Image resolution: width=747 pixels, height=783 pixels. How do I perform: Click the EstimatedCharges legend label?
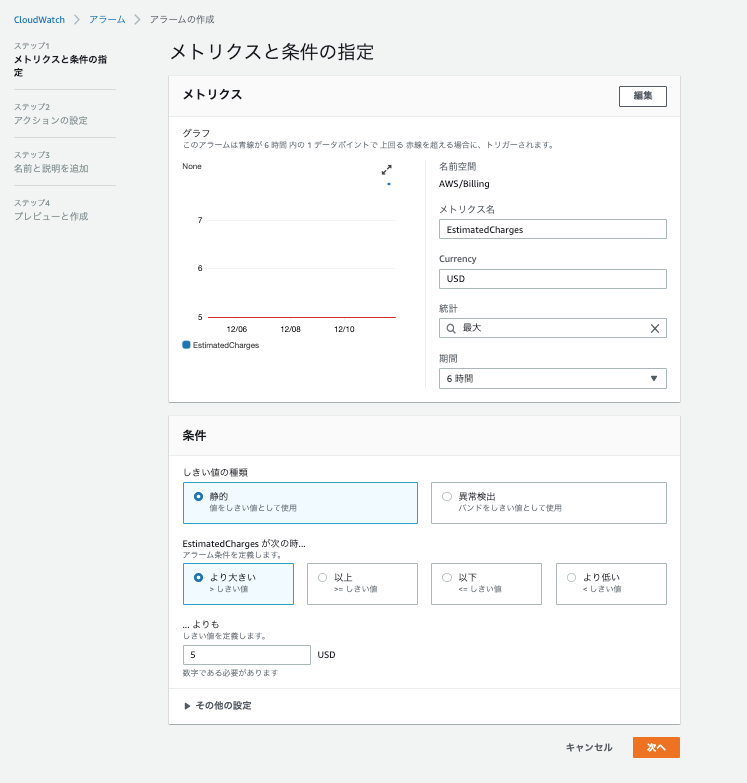click(x=226, y=345)
